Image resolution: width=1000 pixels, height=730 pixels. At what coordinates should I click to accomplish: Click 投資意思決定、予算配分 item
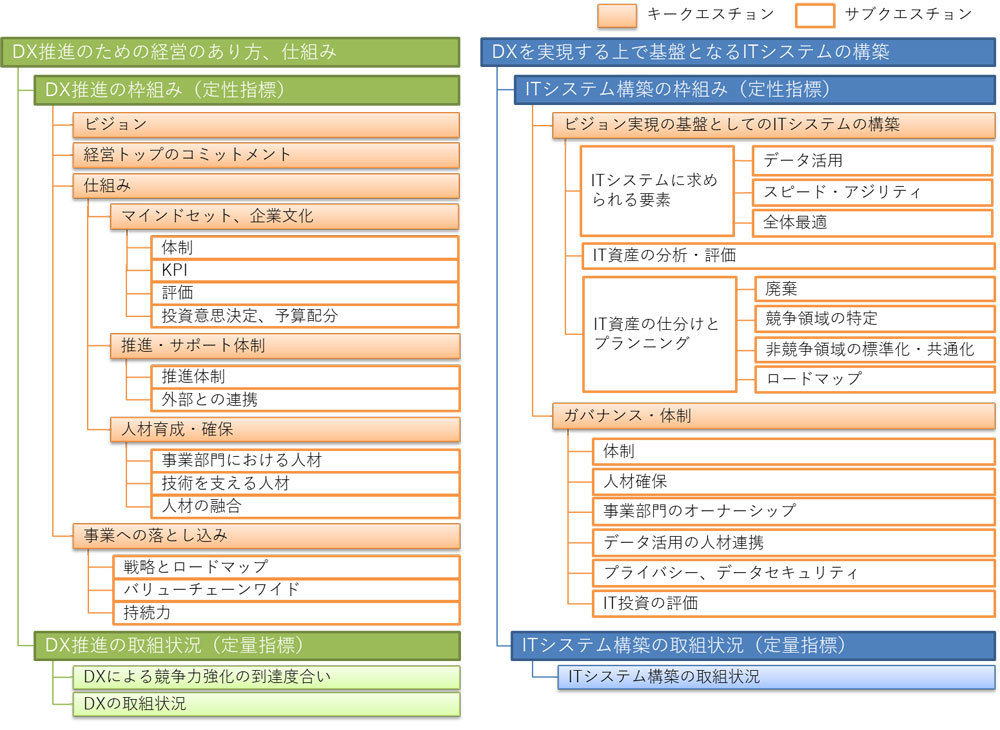(305, 316)
